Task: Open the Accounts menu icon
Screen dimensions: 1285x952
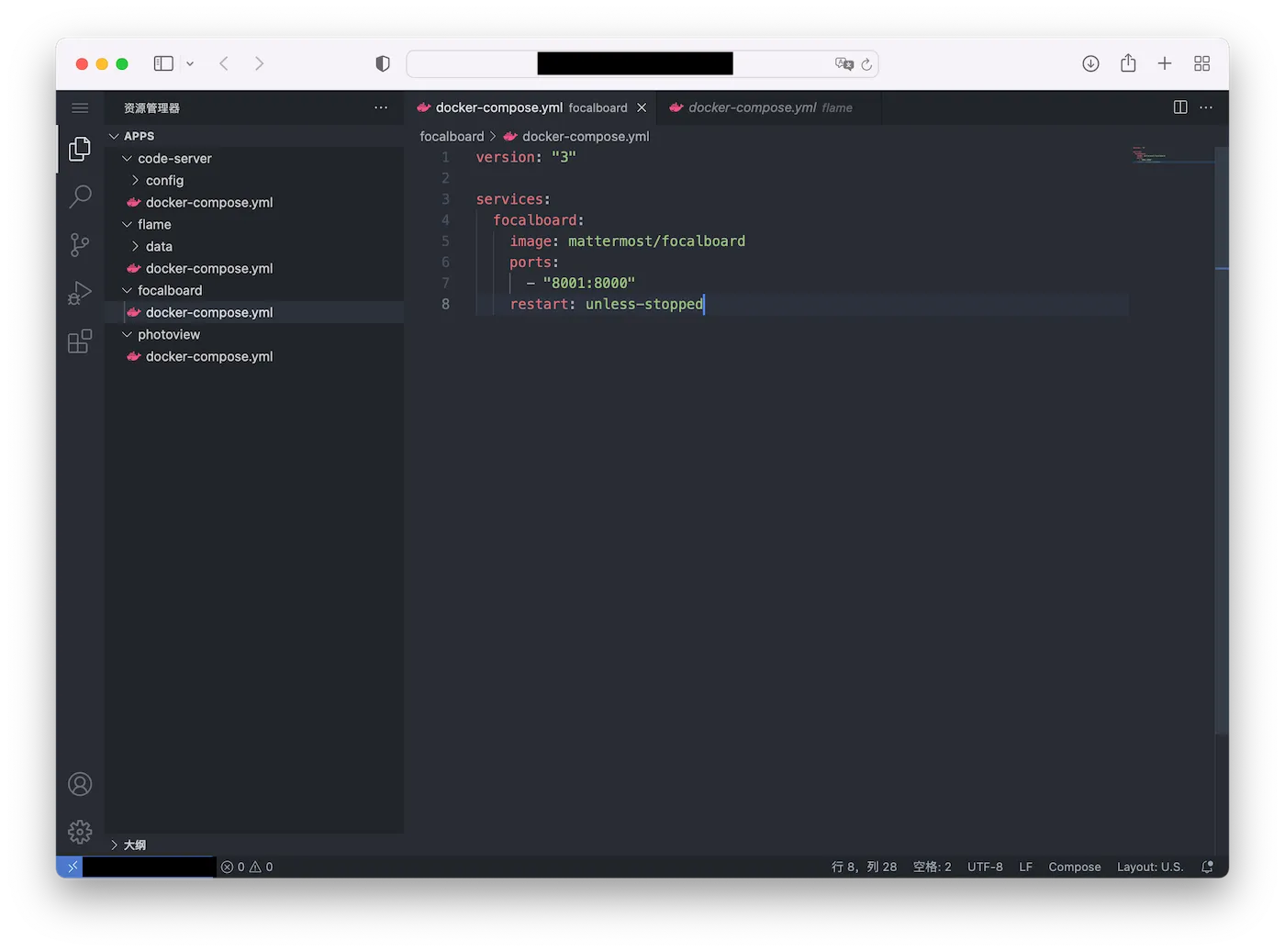Action: tap(80, 784)
